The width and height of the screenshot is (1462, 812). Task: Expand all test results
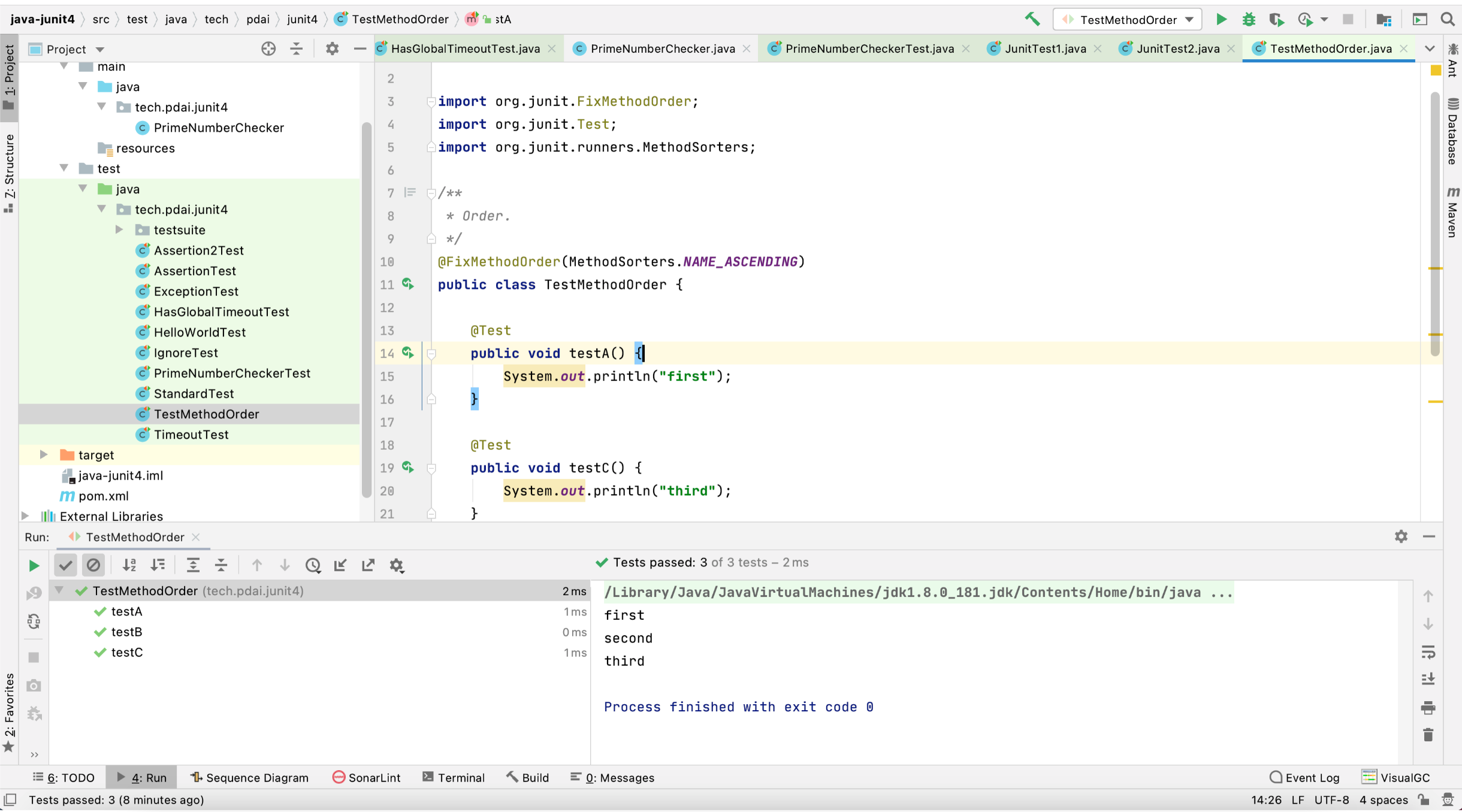193,565
